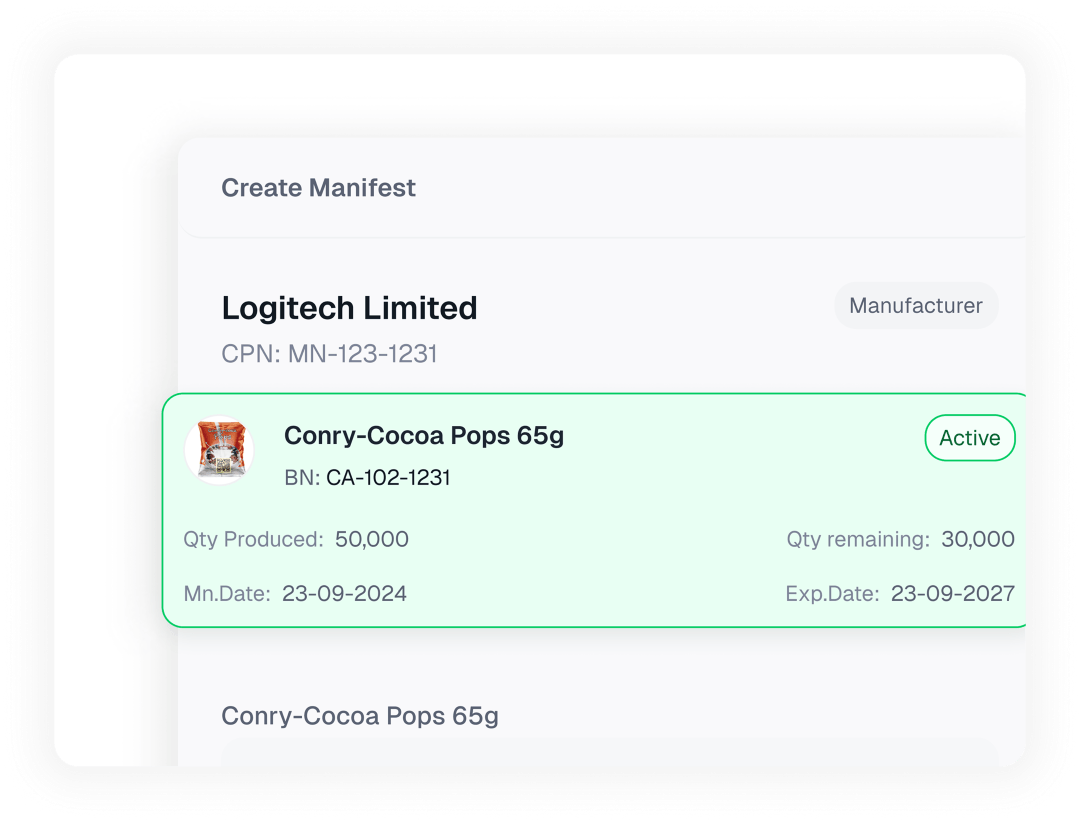Click the 30,000 remaining quantity value
1080x821 pixels.
click(978, 540)
